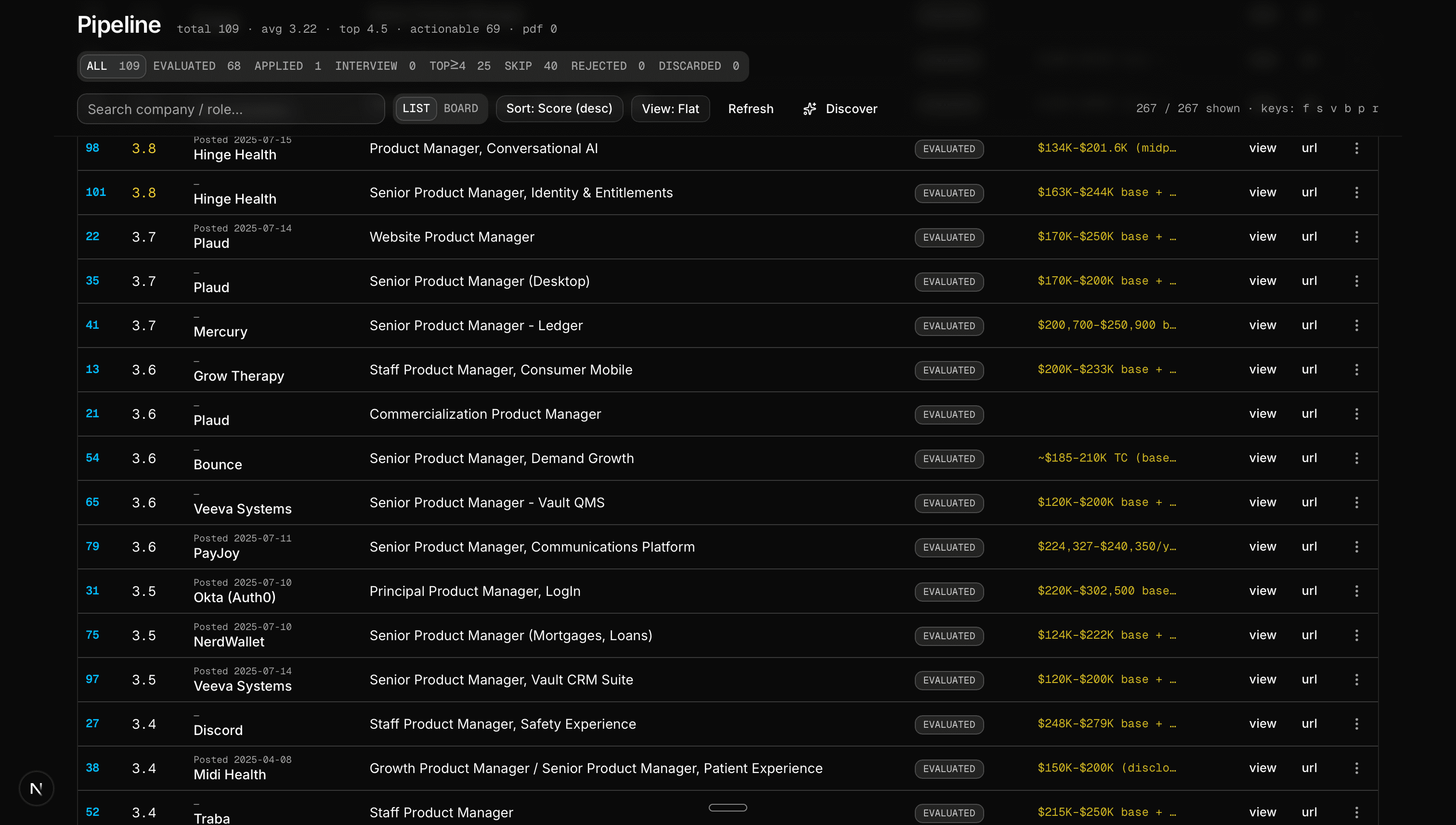Click EVALUATED status badge for Veeva Vault QMS
Screen dimensions: 1456x825
point(949,503)
